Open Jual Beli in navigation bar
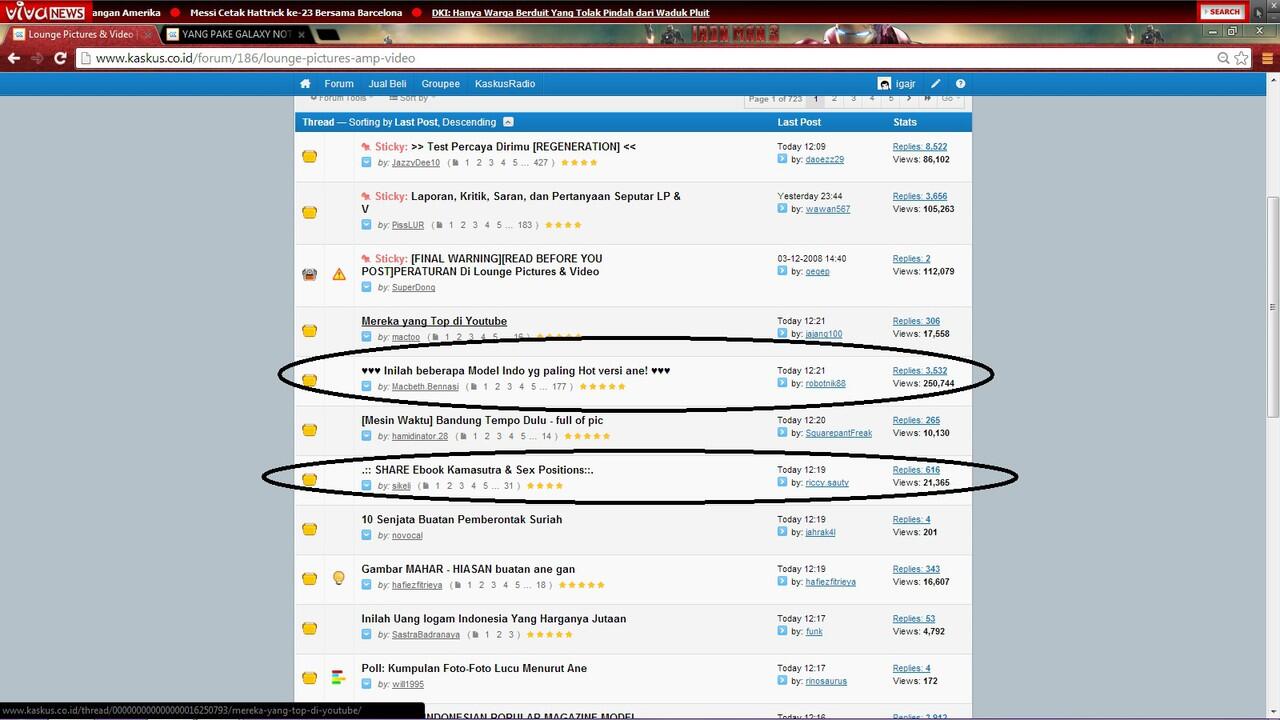 [387, 84]
